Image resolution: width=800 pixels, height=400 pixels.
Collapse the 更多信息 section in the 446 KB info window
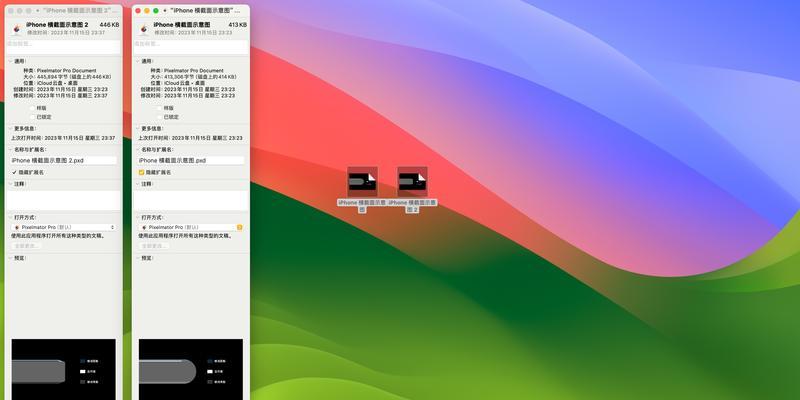tap(10, 129)
